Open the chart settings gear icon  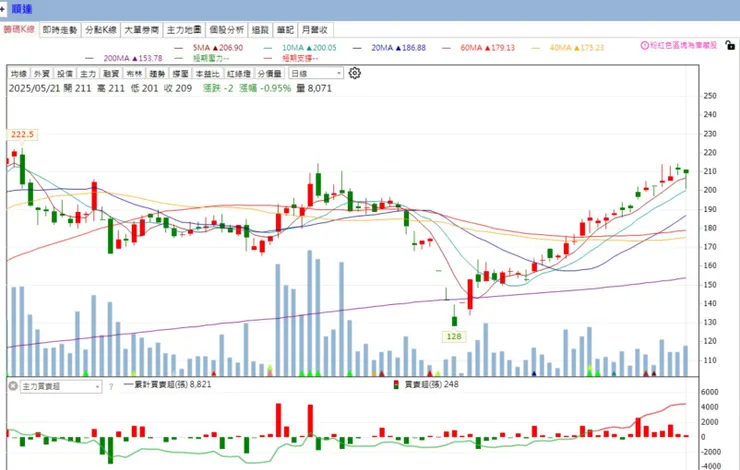[x=354, y=73]
